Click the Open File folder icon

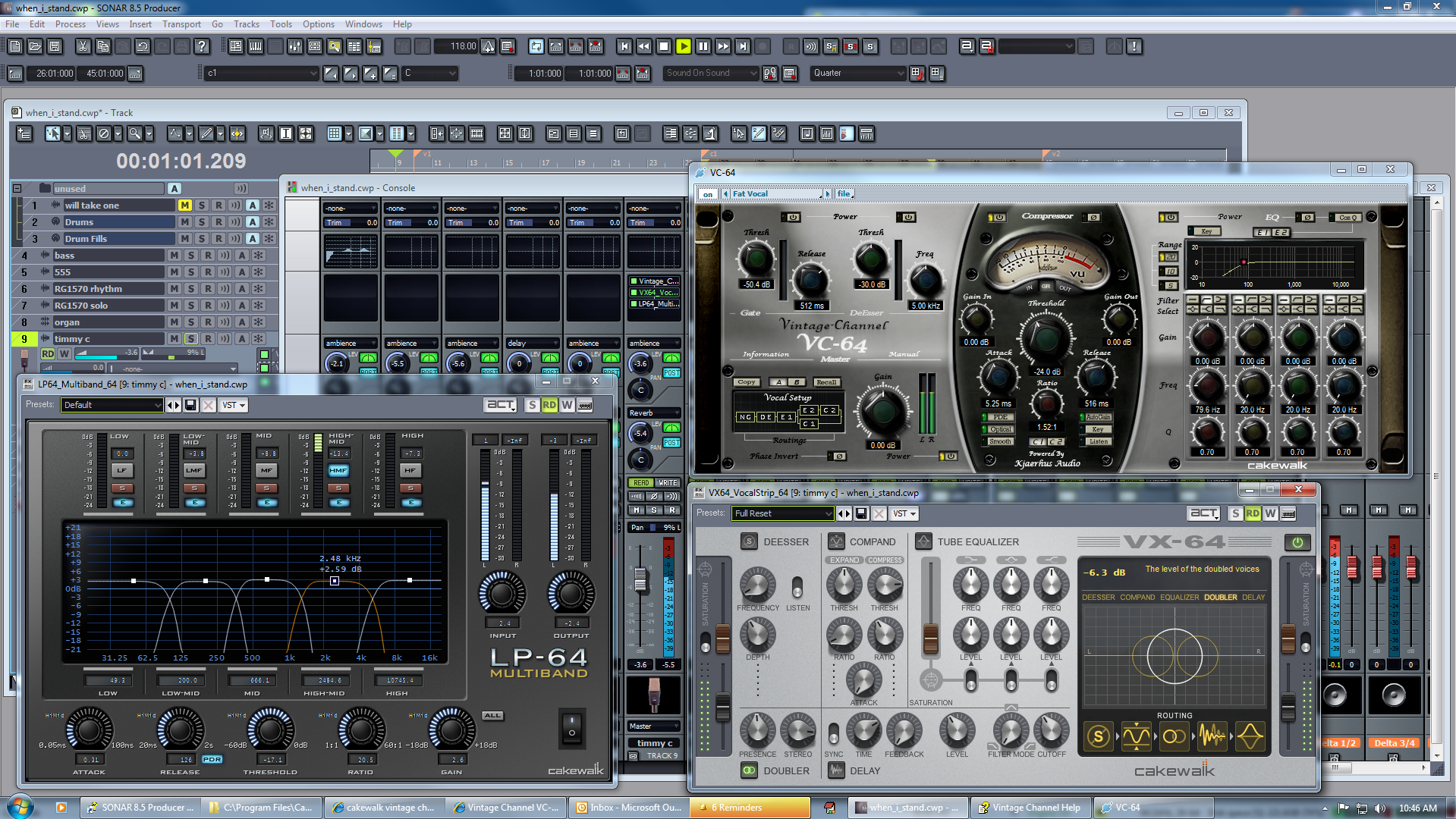tap(35, 46)
